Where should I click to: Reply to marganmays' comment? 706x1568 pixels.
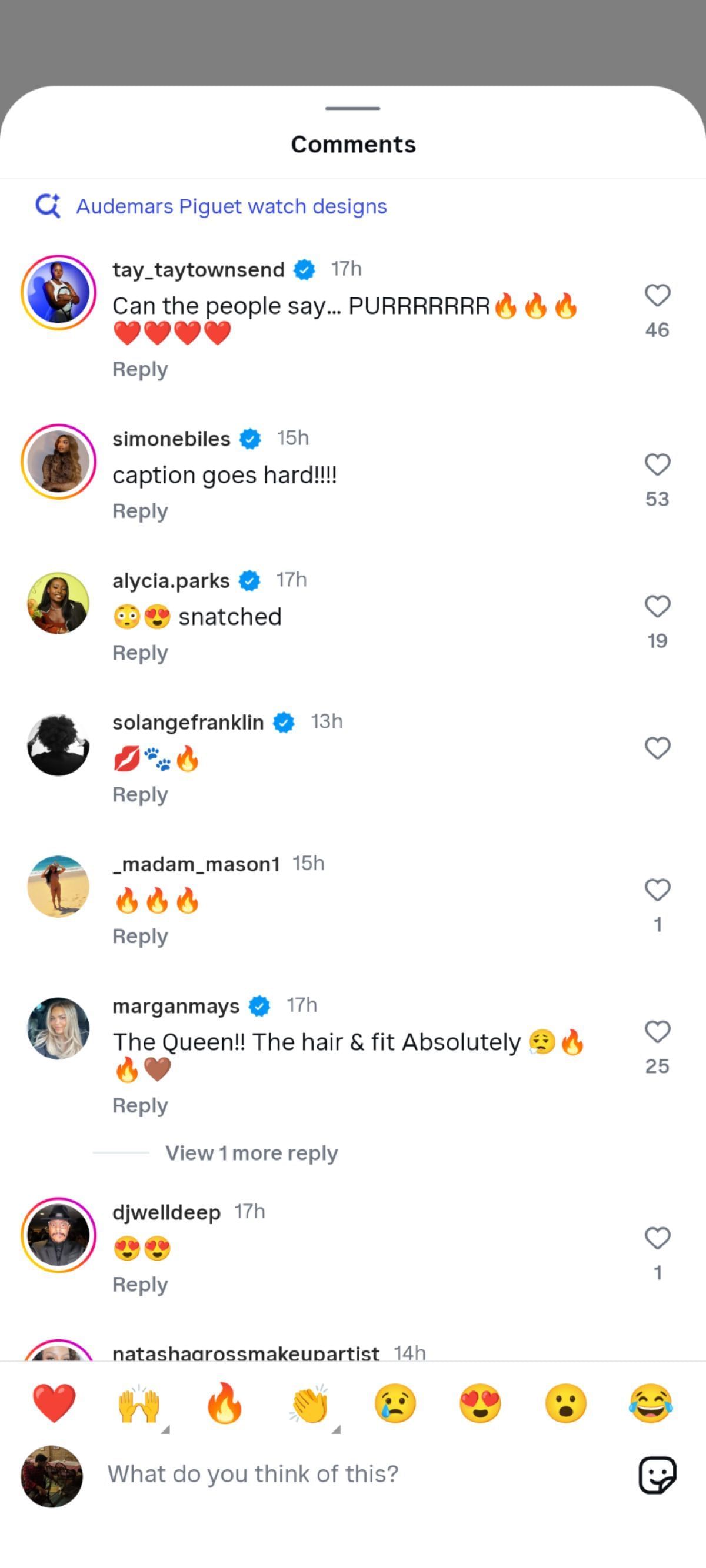point(140,1105)
